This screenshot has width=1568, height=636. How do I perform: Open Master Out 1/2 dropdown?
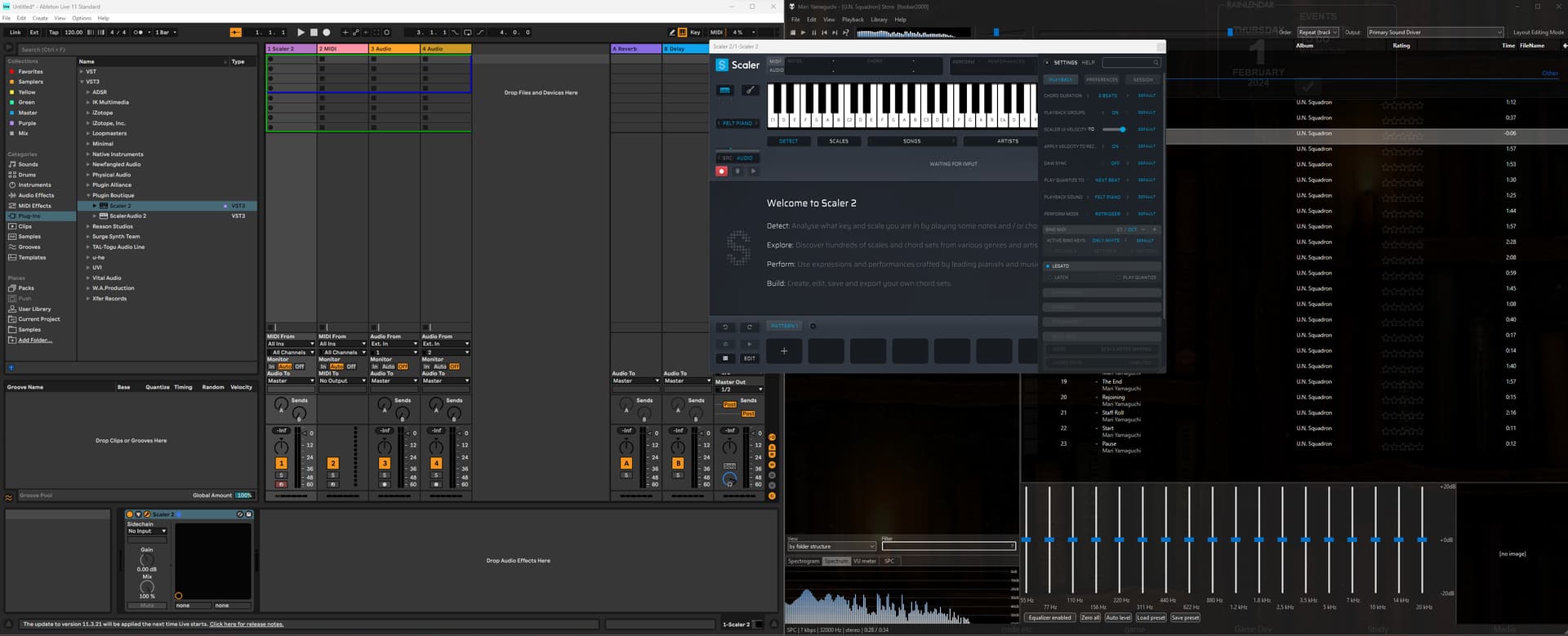click(739, 389)
